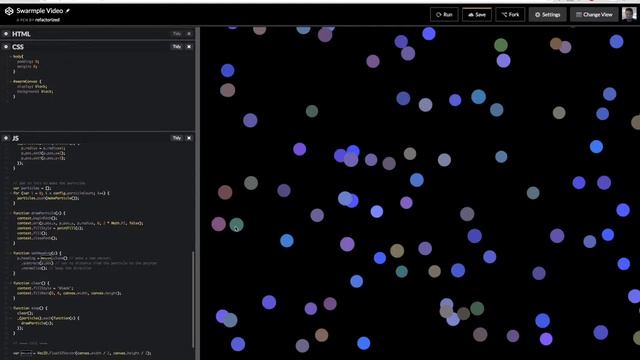Open CSS editor settings gear
This screenshot has width=640, height=360.
[6, 47]
